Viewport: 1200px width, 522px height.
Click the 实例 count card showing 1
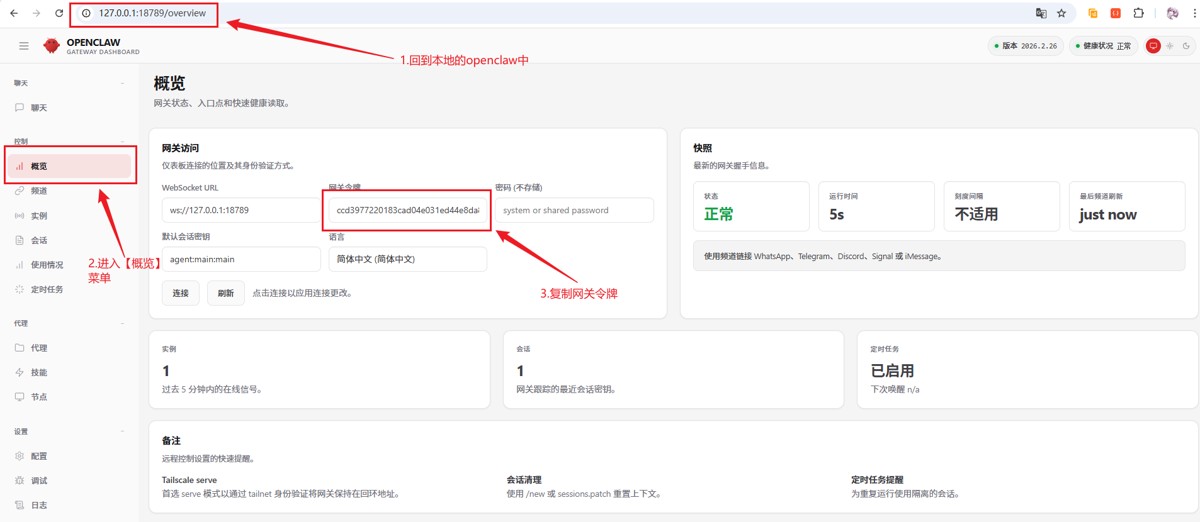[319, 370]
